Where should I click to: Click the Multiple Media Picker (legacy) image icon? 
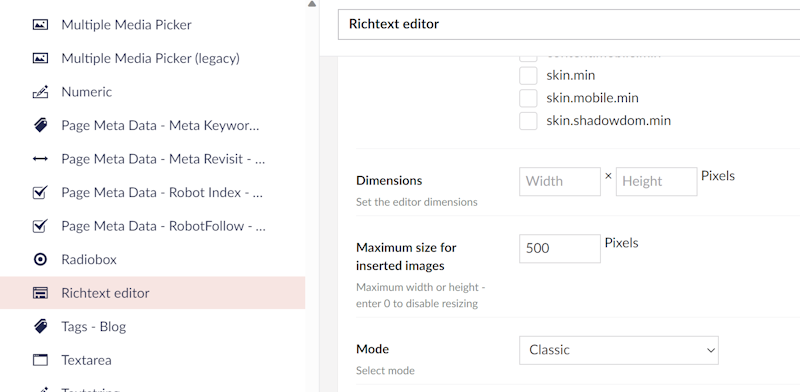point(40,58)
